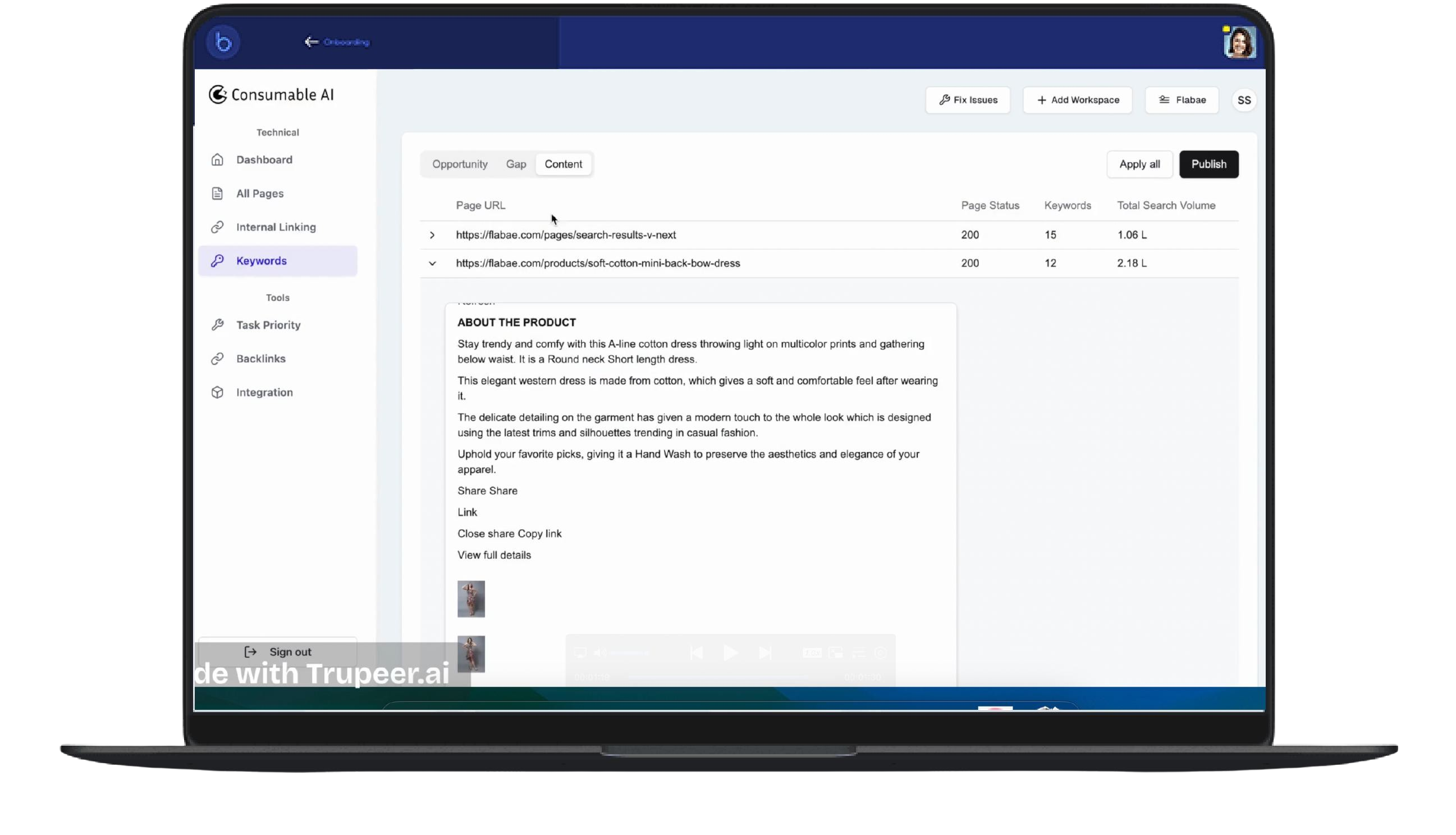Viewport: 1456px width, 835px height.
Task: Click the View full details text
Action: click(x=495, y=555)
